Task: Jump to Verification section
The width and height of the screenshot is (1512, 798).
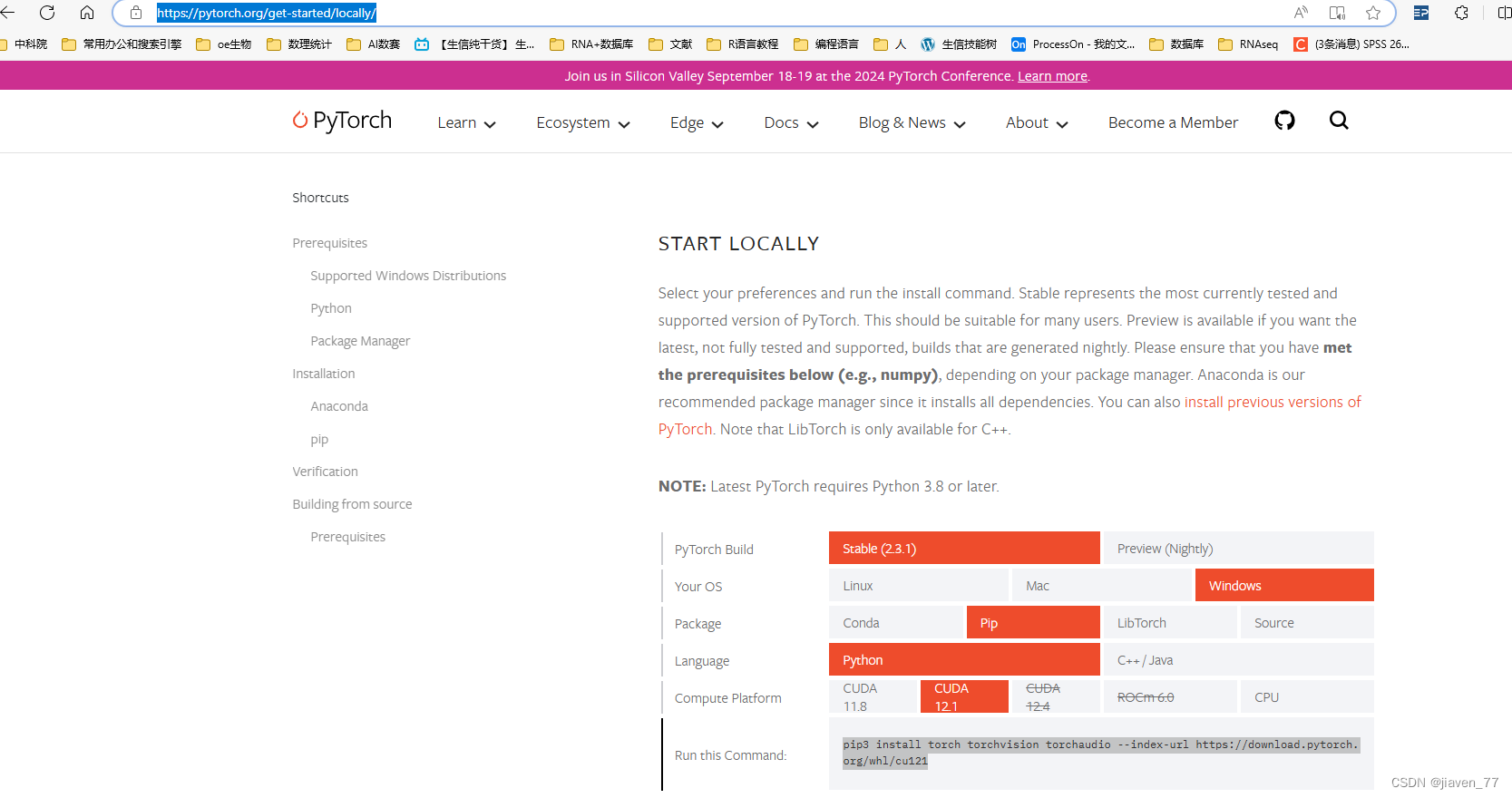Action: coord(325,472)
